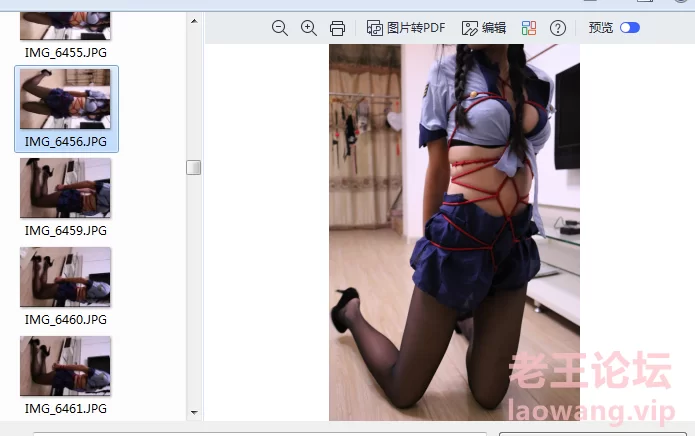Select the IMG_6455.JPG file name

(x=66, y=53)
